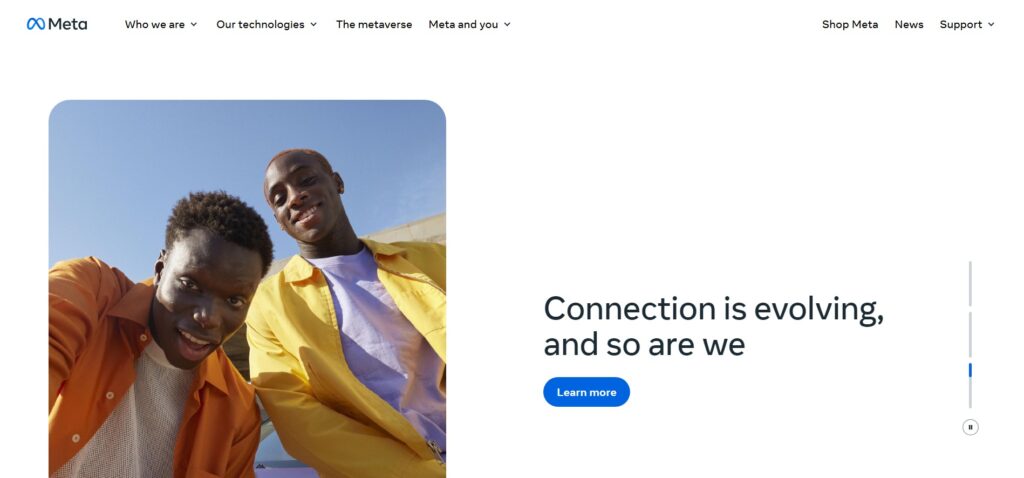This screenshot has height=478, width=1024.
Task: Pause the hero carousel autoplay
Action: pos(970,427)
